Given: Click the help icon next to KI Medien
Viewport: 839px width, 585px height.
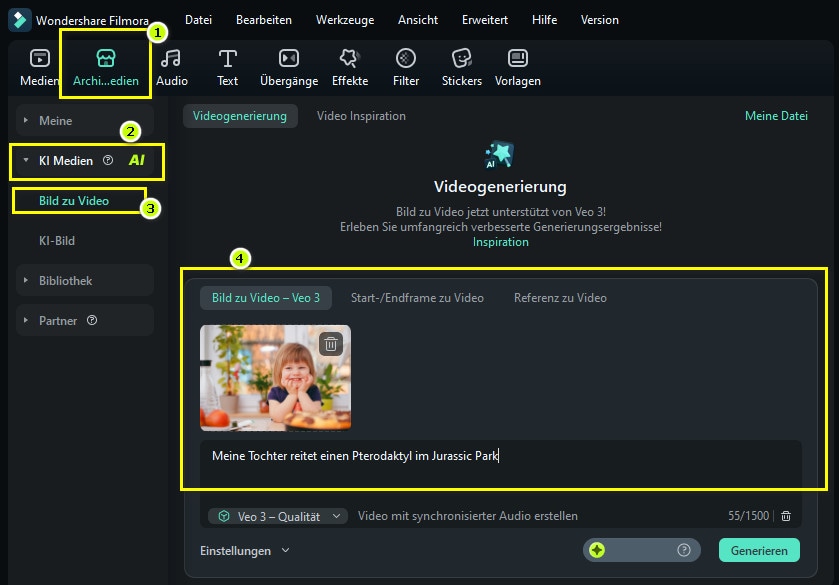Looking at the screenshot, I should point(108,160).
